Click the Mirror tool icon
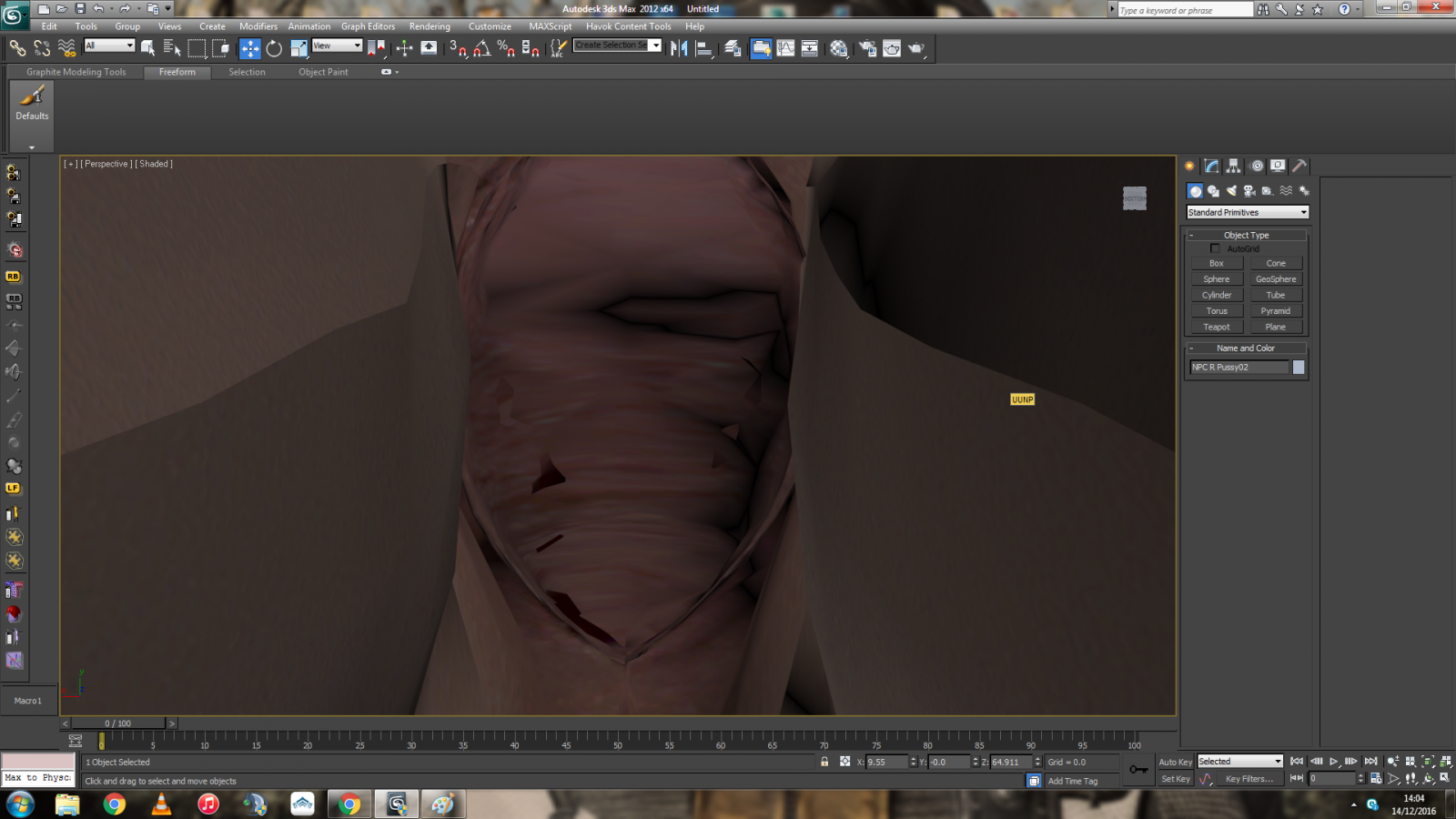Image resolution: width=1456 pixels, height=819 pixels. point(679,48)
